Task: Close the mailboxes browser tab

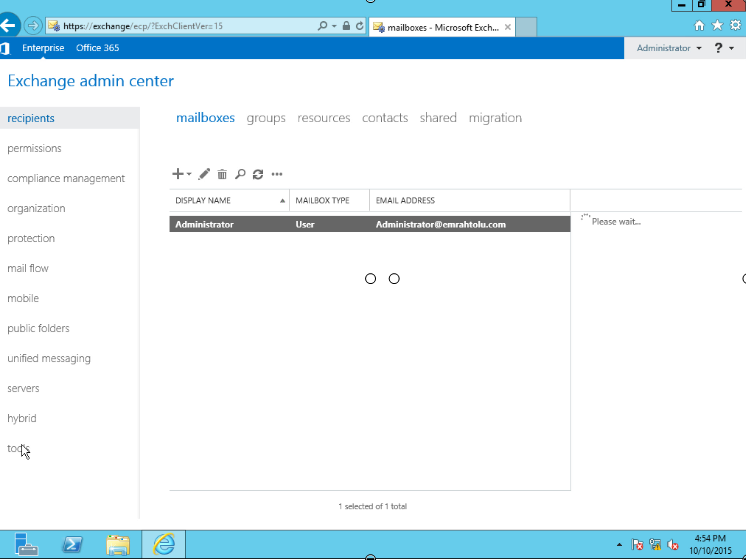Action: 508,27
